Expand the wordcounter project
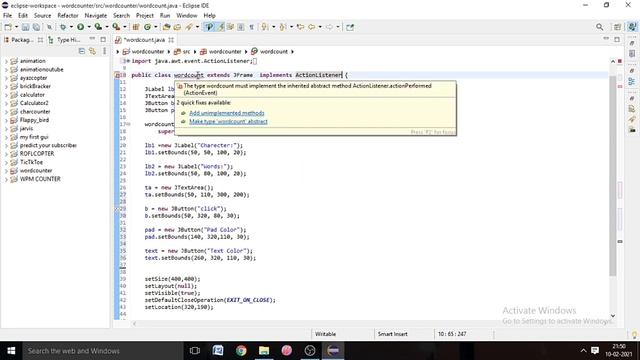The width and height of the screenshot is (640, 360). point(6,171)
